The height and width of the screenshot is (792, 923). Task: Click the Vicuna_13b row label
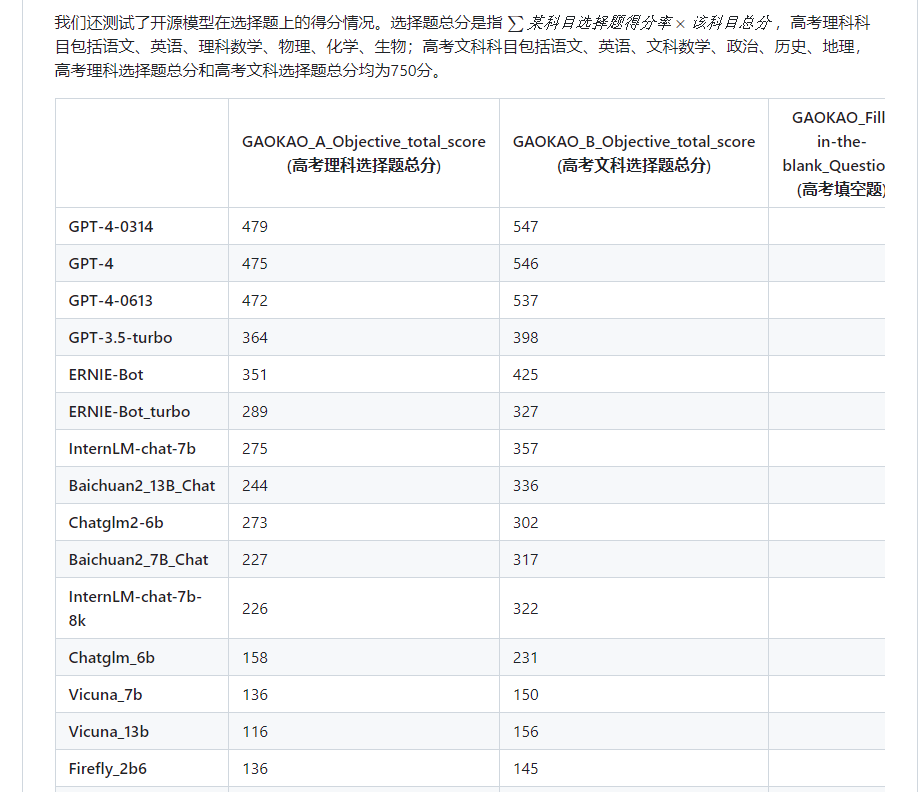[109, 732]
